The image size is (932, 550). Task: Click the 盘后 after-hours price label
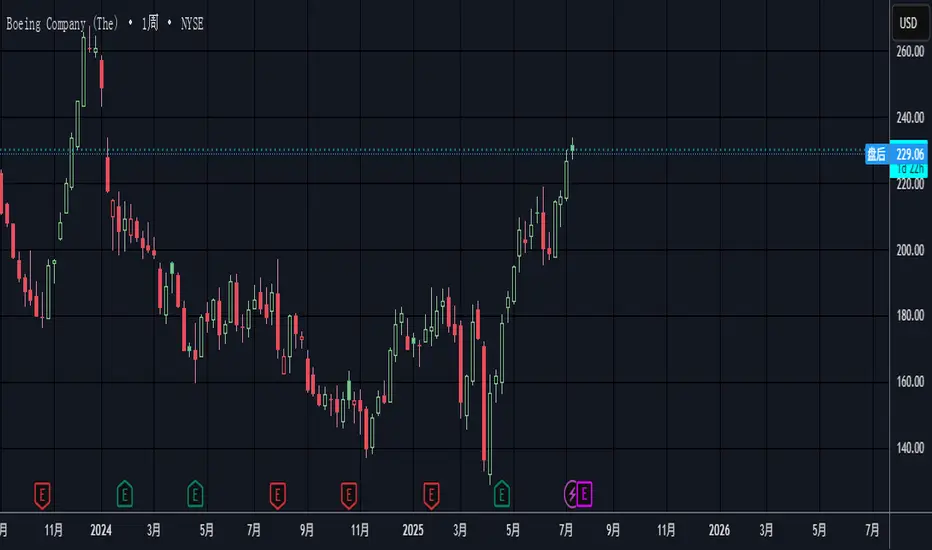876,154
